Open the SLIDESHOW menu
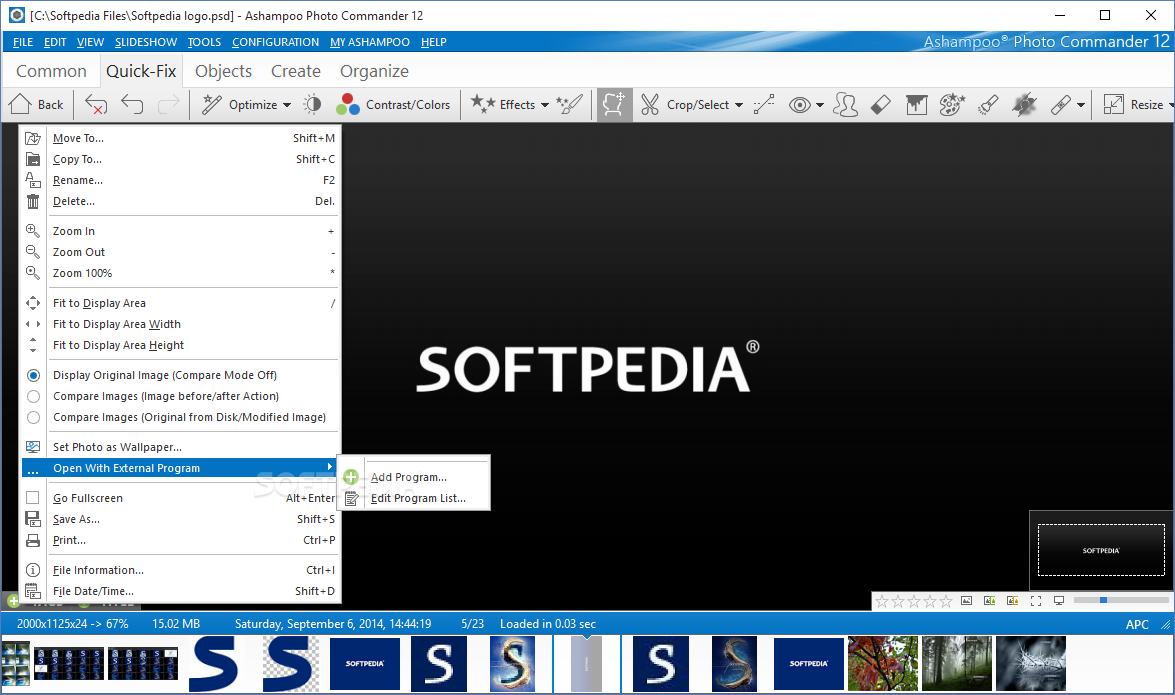The image size is (1175, 695). [x=146, y=42]
